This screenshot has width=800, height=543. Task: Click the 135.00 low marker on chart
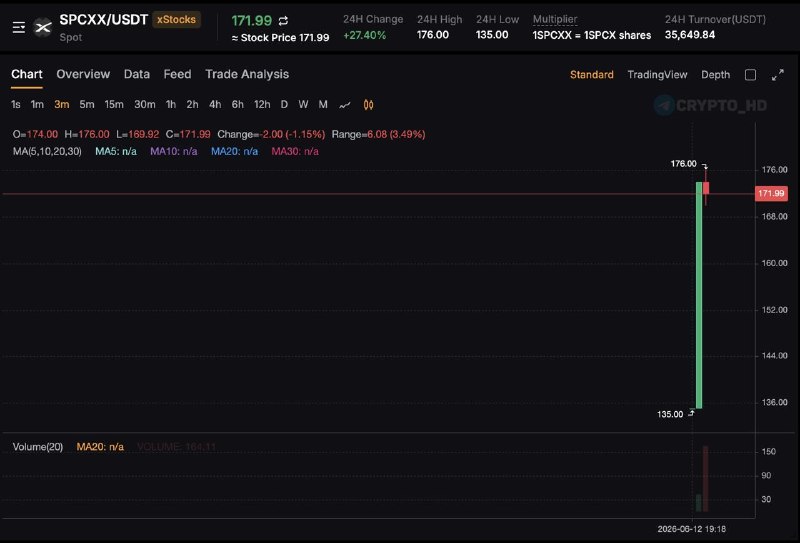pyautogui.click(x=669, y=414)
